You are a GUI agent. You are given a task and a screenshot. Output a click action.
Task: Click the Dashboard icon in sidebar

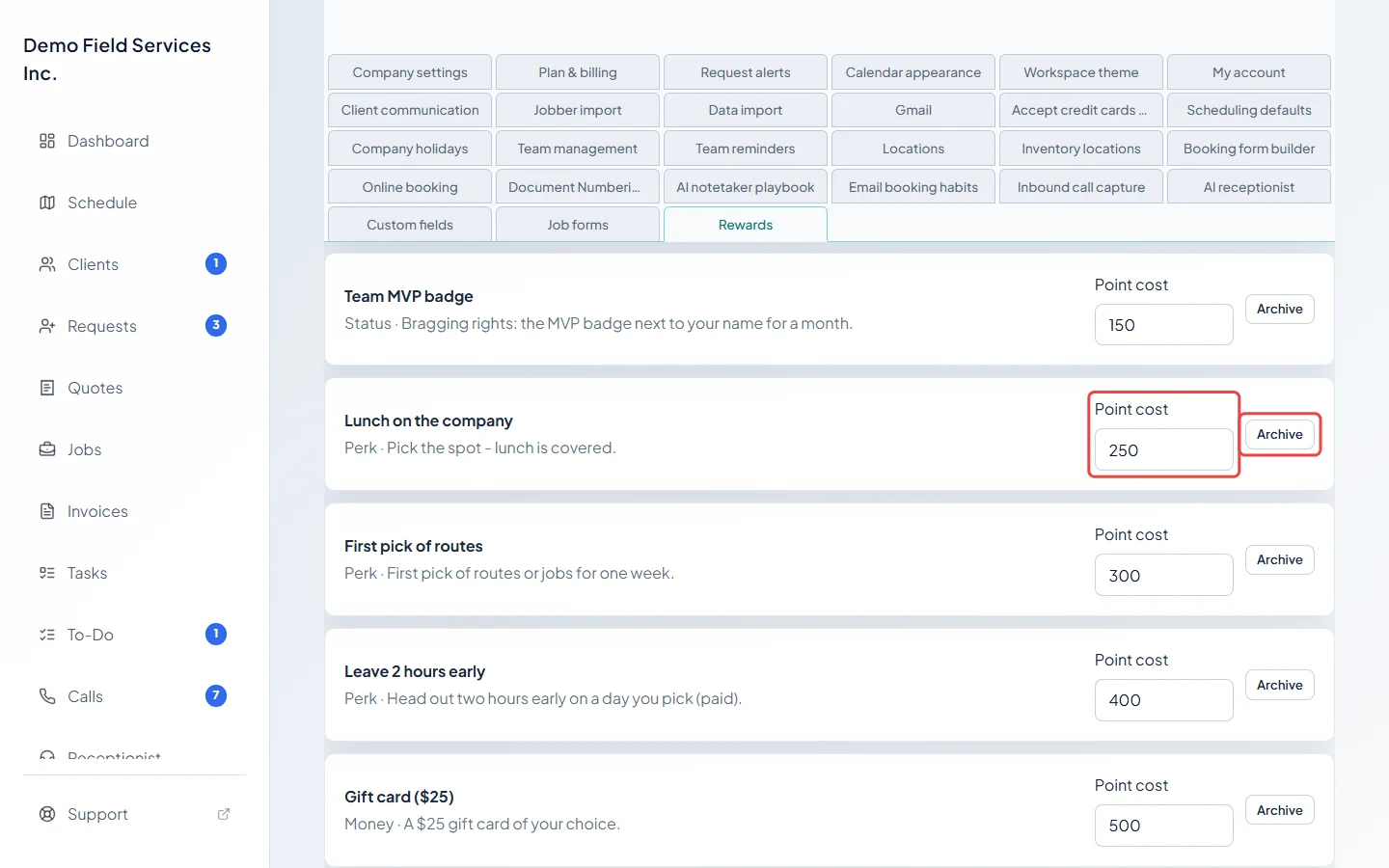pos(47,141)
